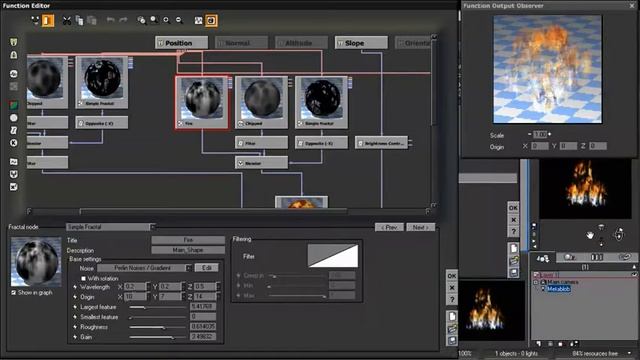Toggle the orange node-panel icon in toolbar
The image size is (640, 360).
point(48,20)
